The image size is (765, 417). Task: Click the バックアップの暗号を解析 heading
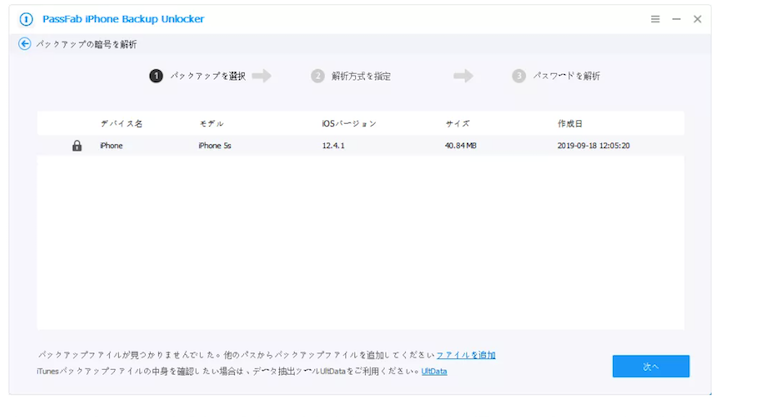coord(86,44)
